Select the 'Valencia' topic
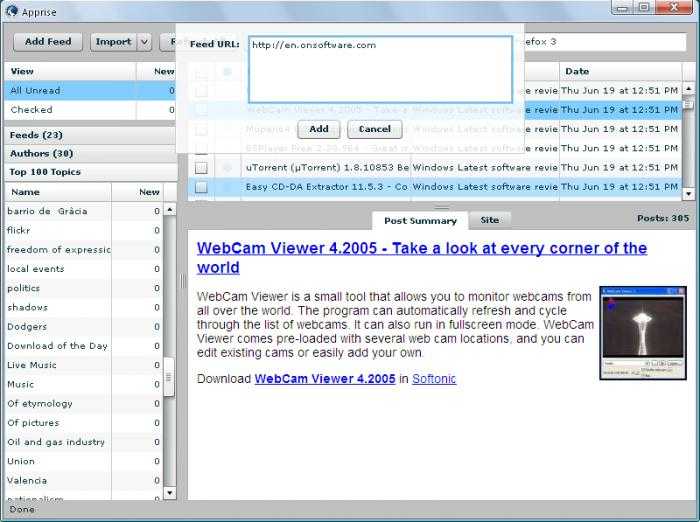The height and width of the screenshot is (522, 700). 84,480
